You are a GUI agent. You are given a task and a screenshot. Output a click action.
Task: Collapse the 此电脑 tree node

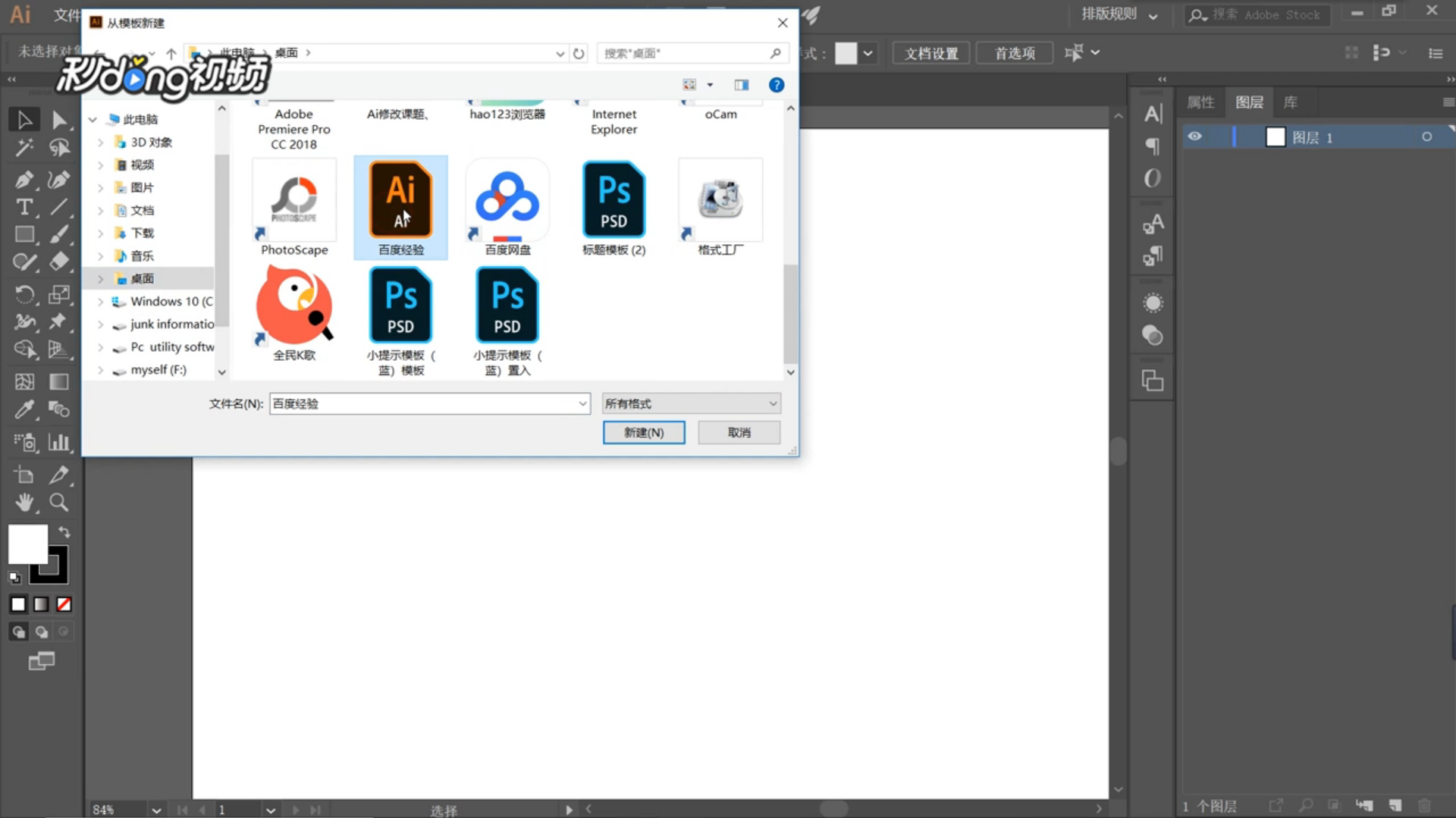(93, 120)
